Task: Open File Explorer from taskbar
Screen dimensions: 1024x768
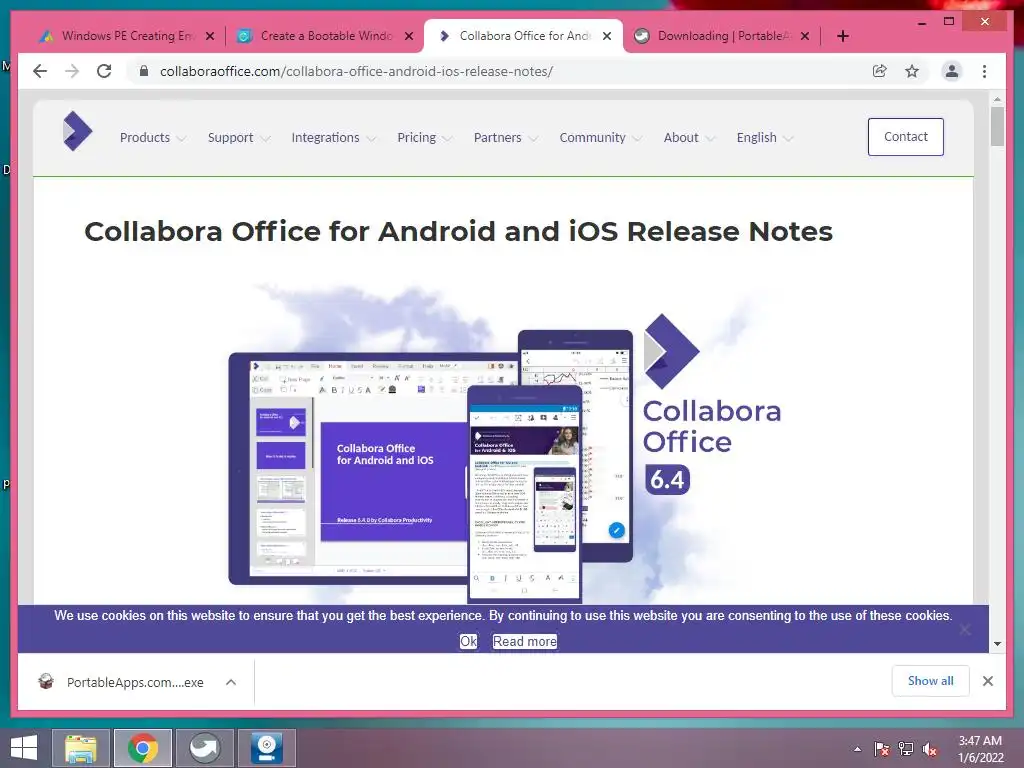Action: 80,748
